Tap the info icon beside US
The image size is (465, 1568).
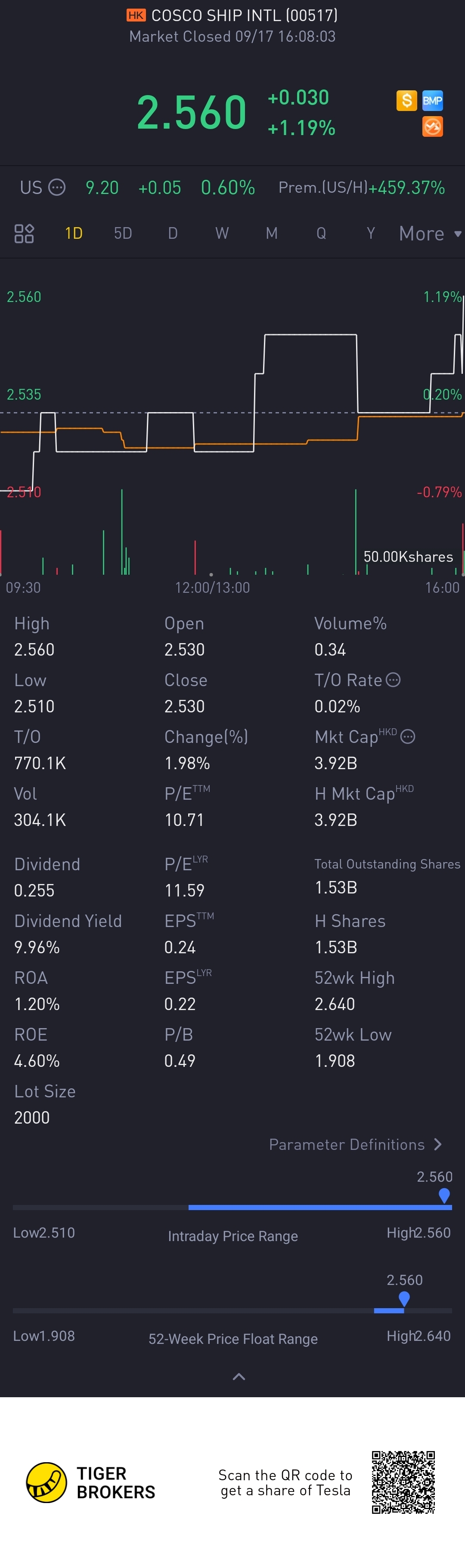pos(57,187)
